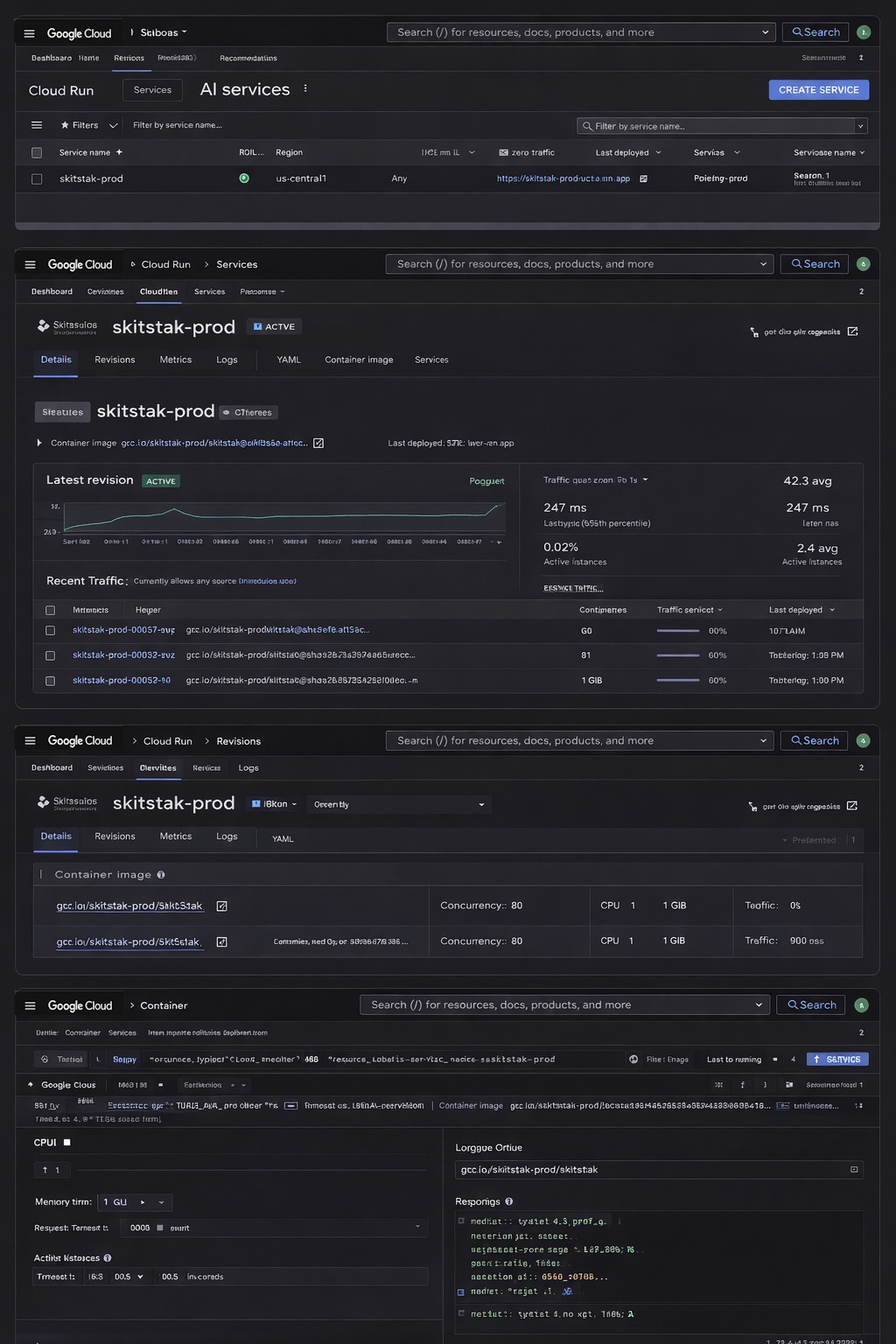This screenshot has height=1344, width=896.
Task: Click the info icon beside the Container image heading
Action: (161, 874)
